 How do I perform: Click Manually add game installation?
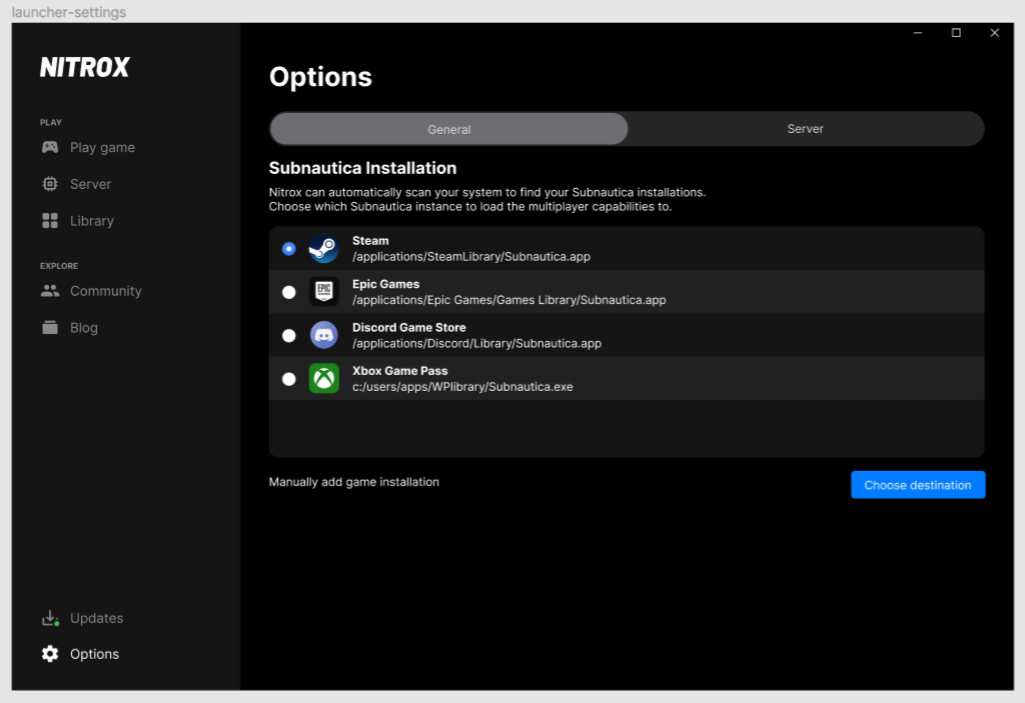tap(353, 481)
